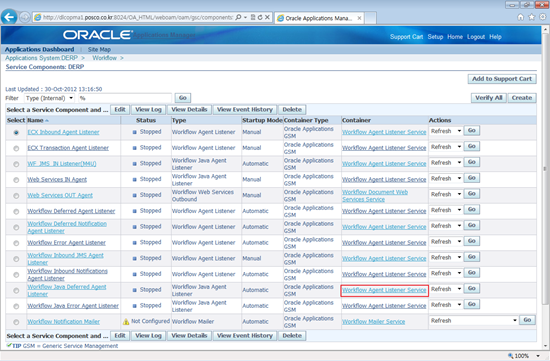
Task: Open browser tools gear icon
Action: point(543,17)
